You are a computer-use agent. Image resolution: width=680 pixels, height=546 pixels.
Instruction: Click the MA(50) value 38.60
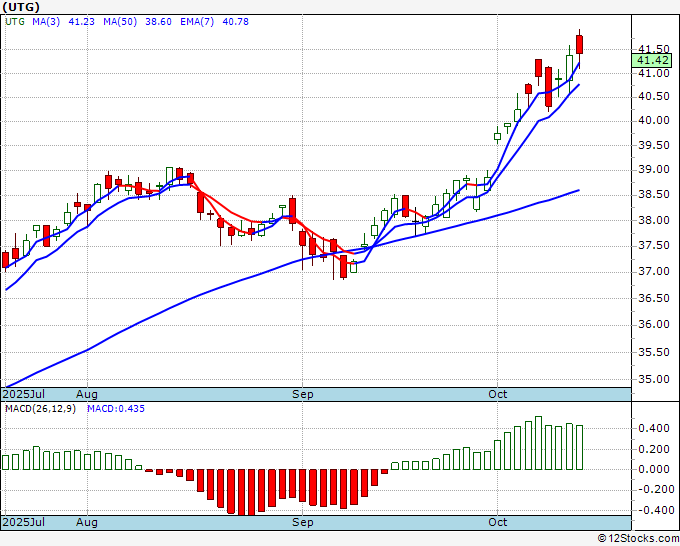[158, 22]
